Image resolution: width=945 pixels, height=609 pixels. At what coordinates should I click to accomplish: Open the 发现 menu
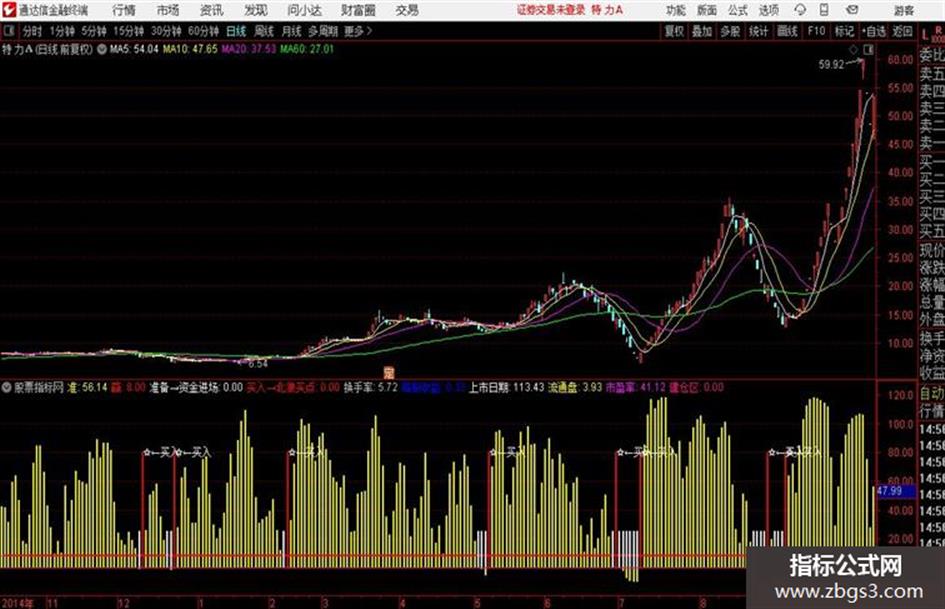pyautogui.click(x=255, y=10)
